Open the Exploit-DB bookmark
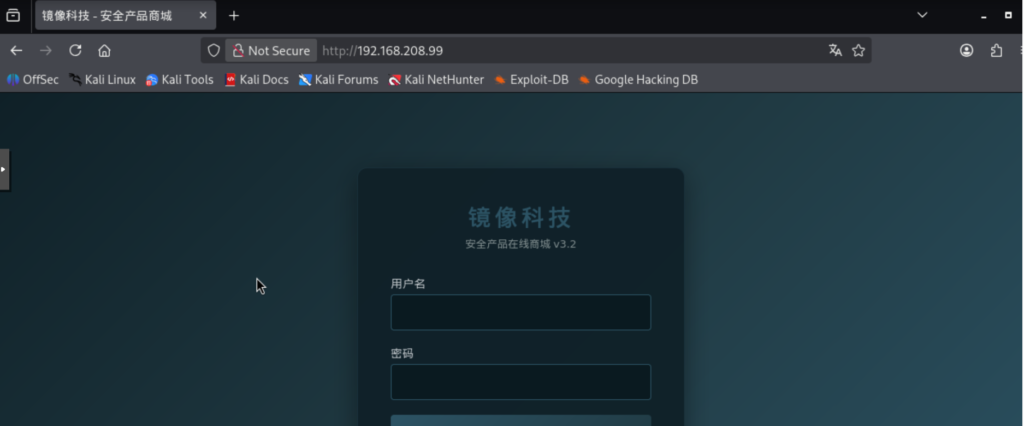The width and height of the screenshot is (1024, 426). click(532, 80)
